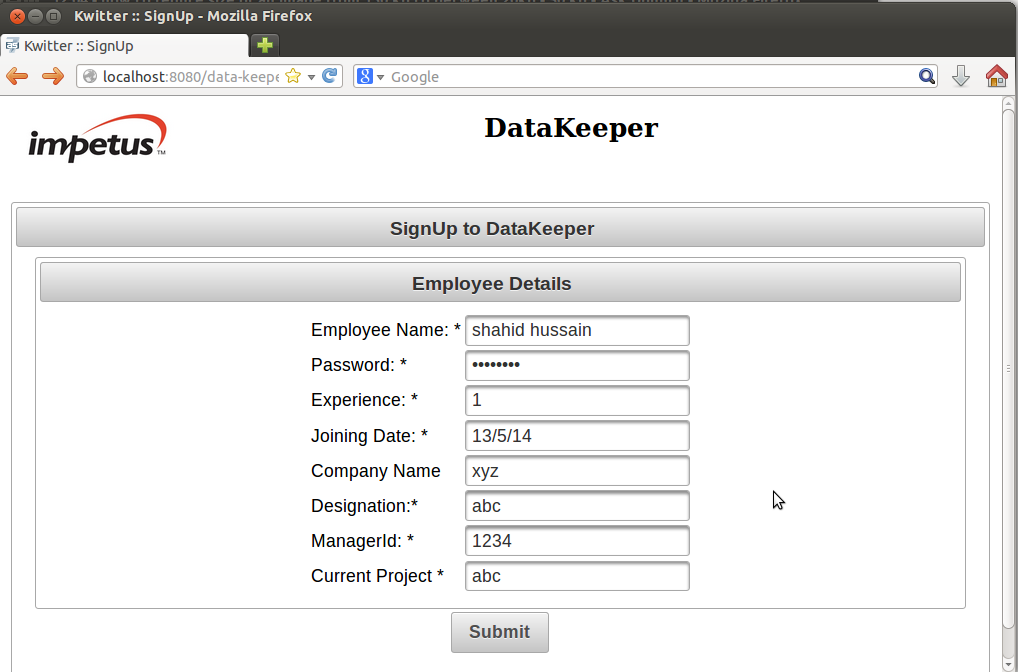Expand the Google search engine dropdown

(x=370, y=77)
